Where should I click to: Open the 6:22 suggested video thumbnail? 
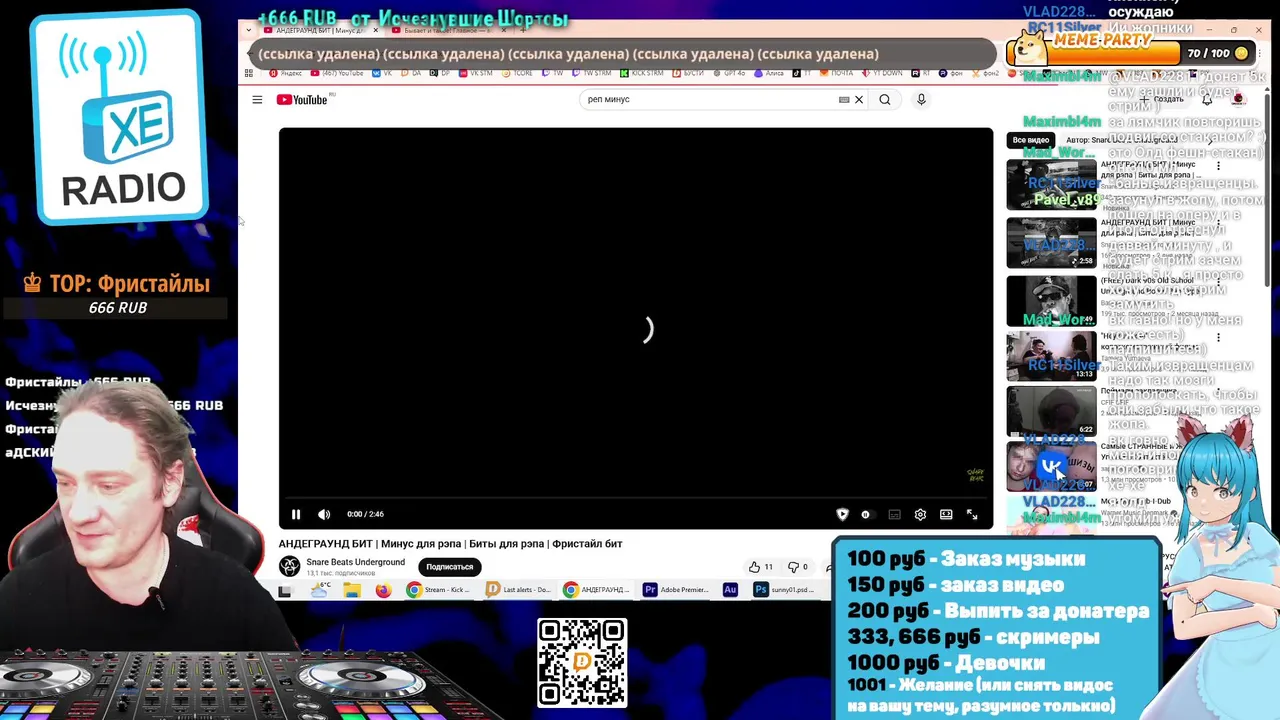coord(1051,413)
